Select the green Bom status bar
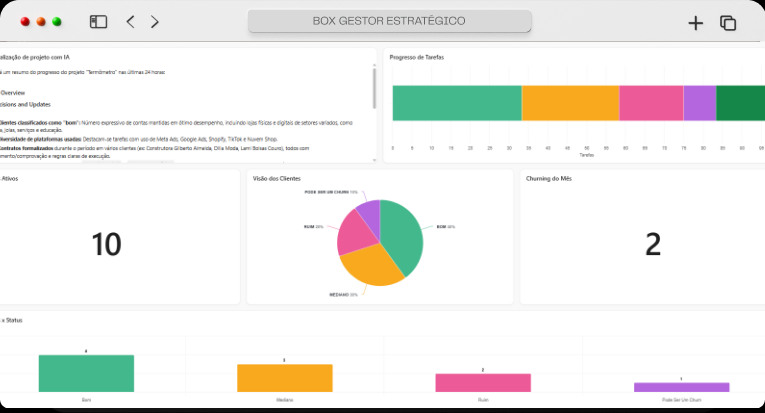Screen dimensions: 765x413 [x=86, y=374]
